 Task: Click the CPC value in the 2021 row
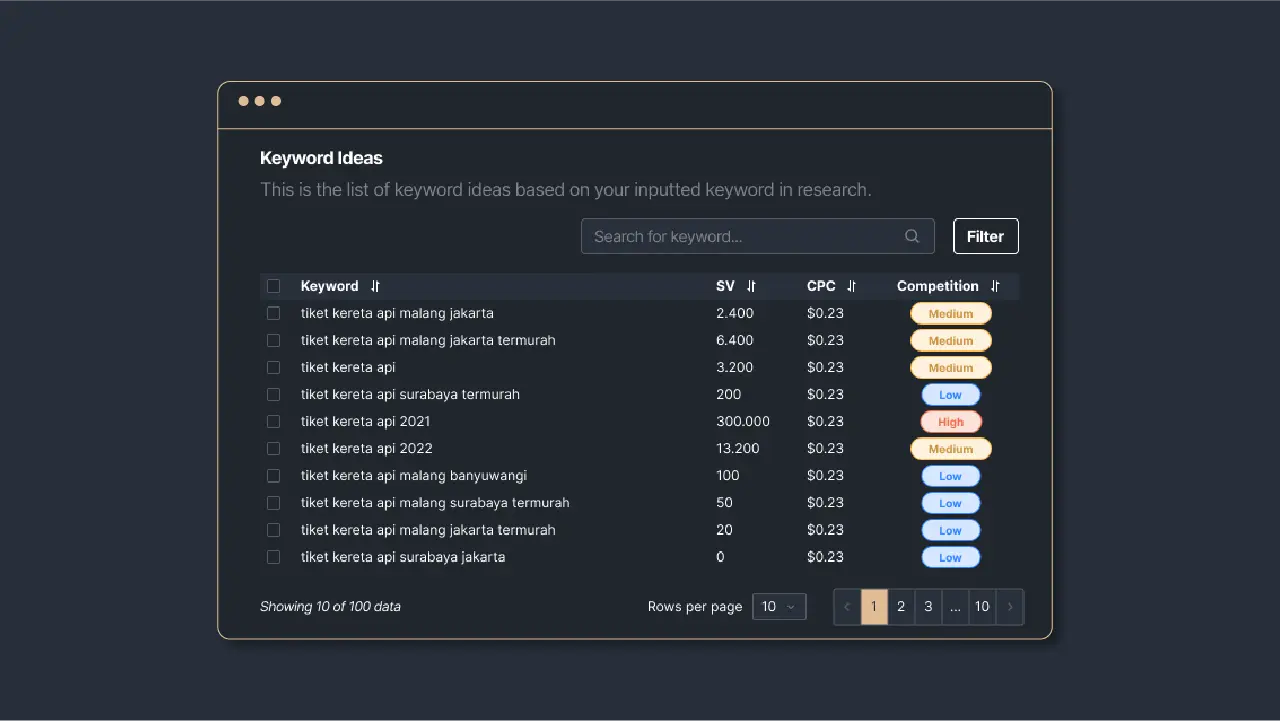coord(825,421)
